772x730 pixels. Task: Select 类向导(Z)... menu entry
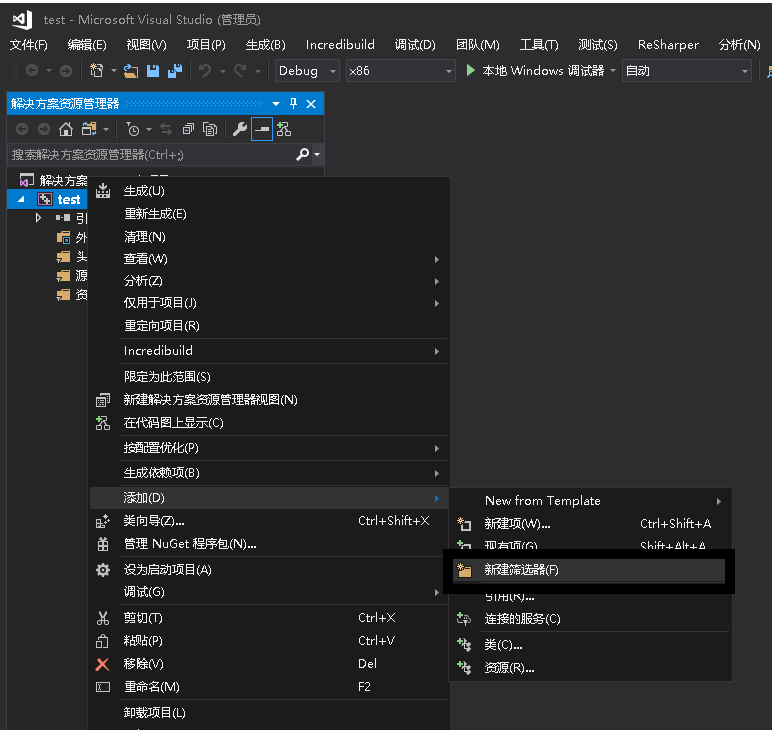pyautogui.click(x=269, y=521)
